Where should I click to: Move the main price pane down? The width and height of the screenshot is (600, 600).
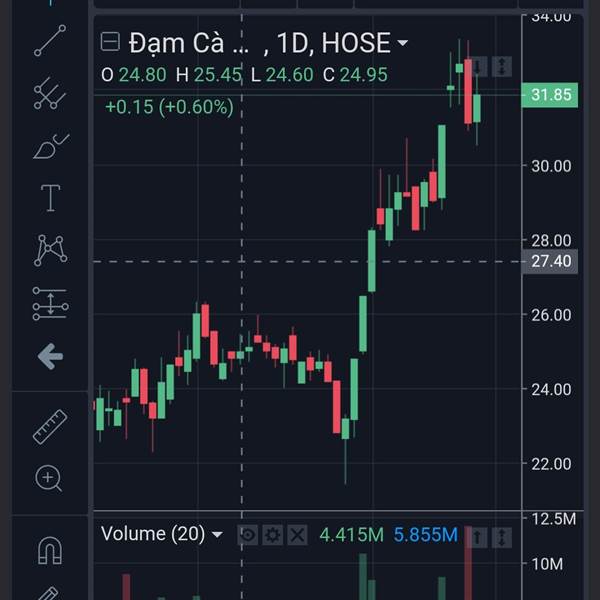click(478, 67)
